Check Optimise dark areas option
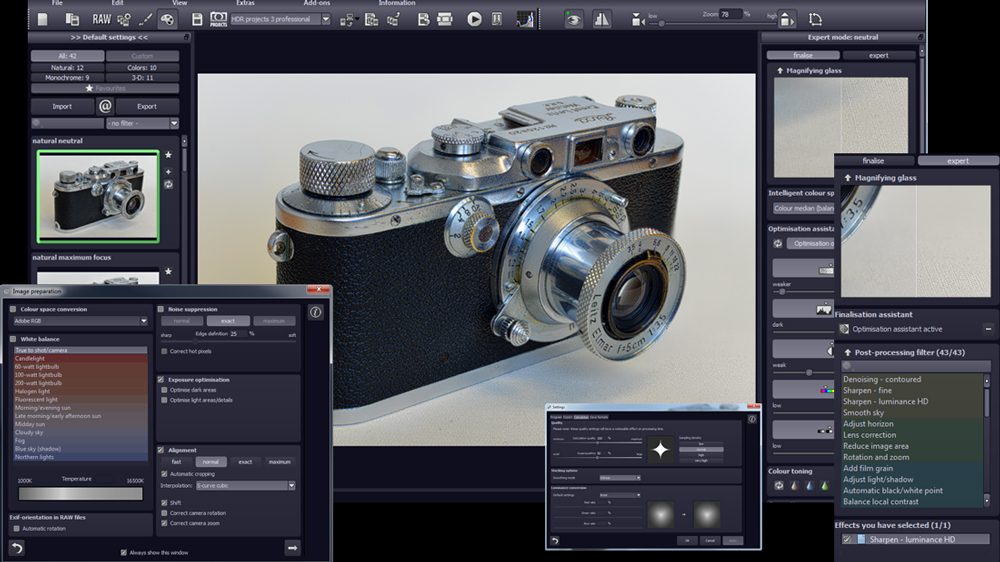This screenshot has width=1000, height=562. tap(164, 390)
